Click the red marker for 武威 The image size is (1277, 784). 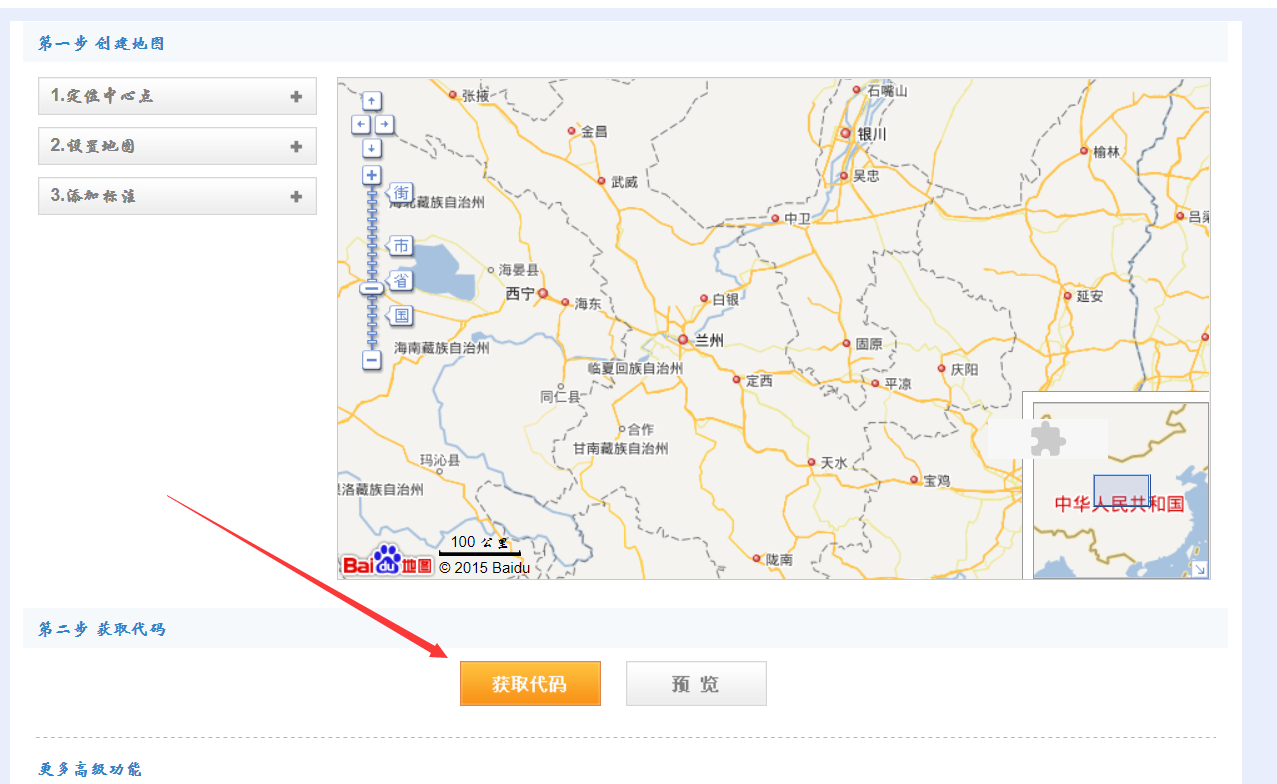pyautogui.click(x=601, y=181)
